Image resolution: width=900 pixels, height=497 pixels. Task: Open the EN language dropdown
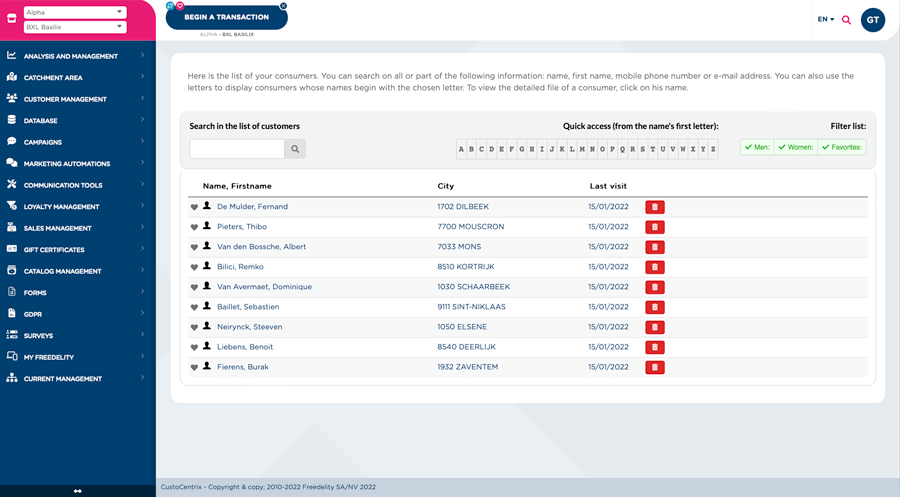click(x=825, y=19)
